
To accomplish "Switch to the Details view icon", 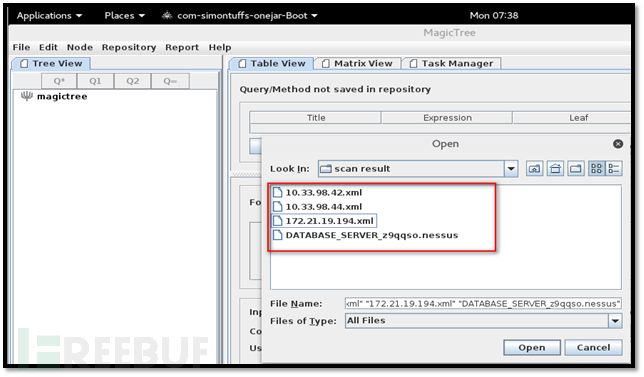I will click(614, 168).
